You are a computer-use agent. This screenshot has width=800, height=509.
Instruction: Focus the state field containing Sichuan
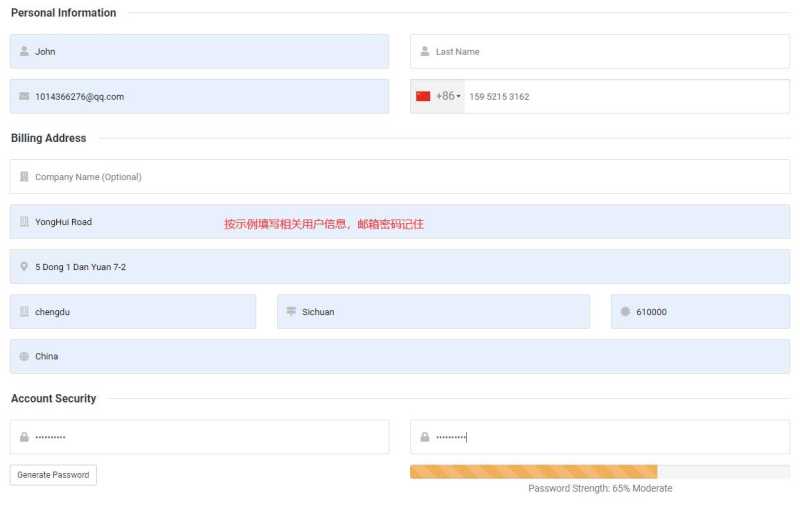pyautogui.click(x=434, y=311)
